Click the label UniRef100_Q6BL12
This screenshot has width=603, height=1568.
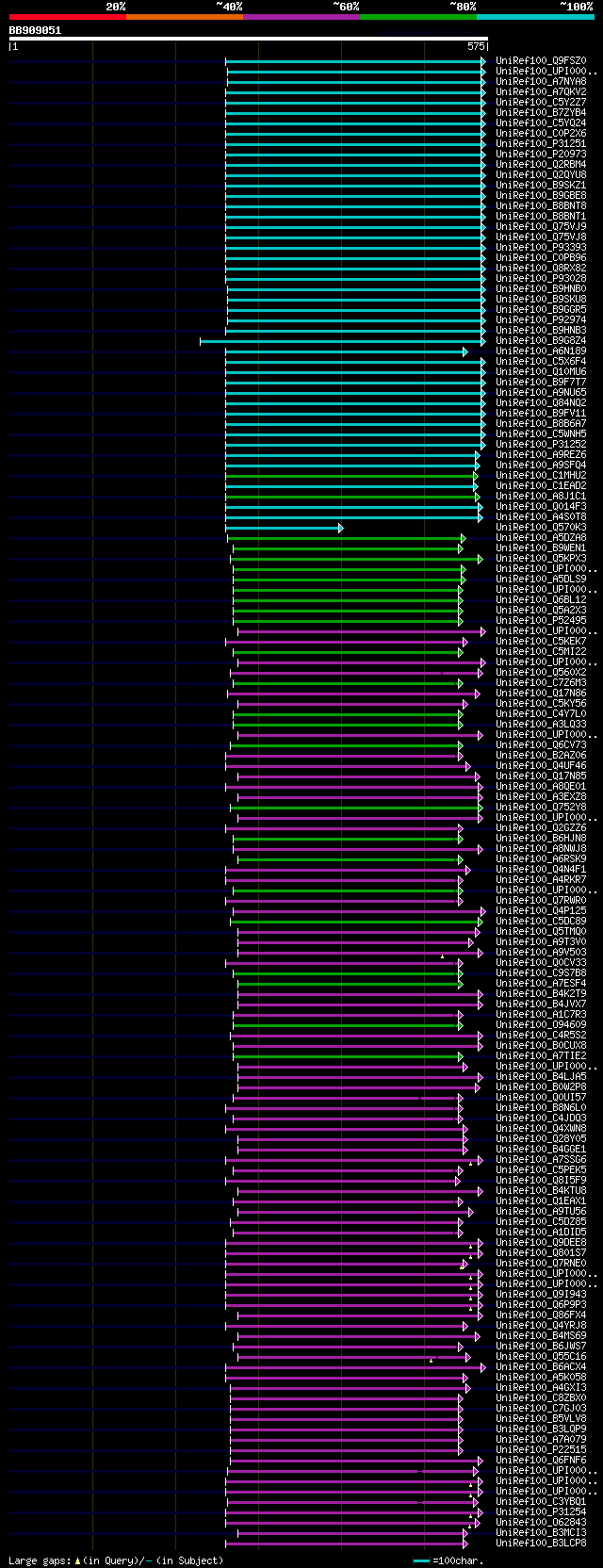click(x=541, y=599)
